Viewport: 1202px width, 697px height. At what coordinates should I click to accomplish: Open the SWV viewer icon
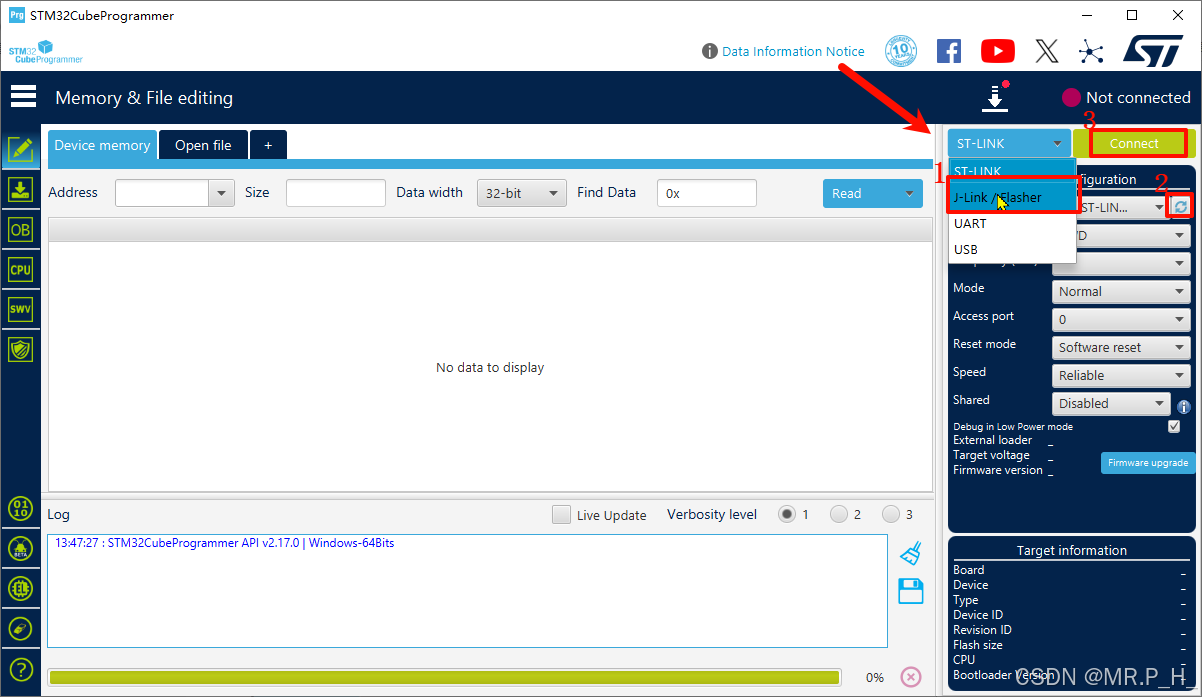20,309
